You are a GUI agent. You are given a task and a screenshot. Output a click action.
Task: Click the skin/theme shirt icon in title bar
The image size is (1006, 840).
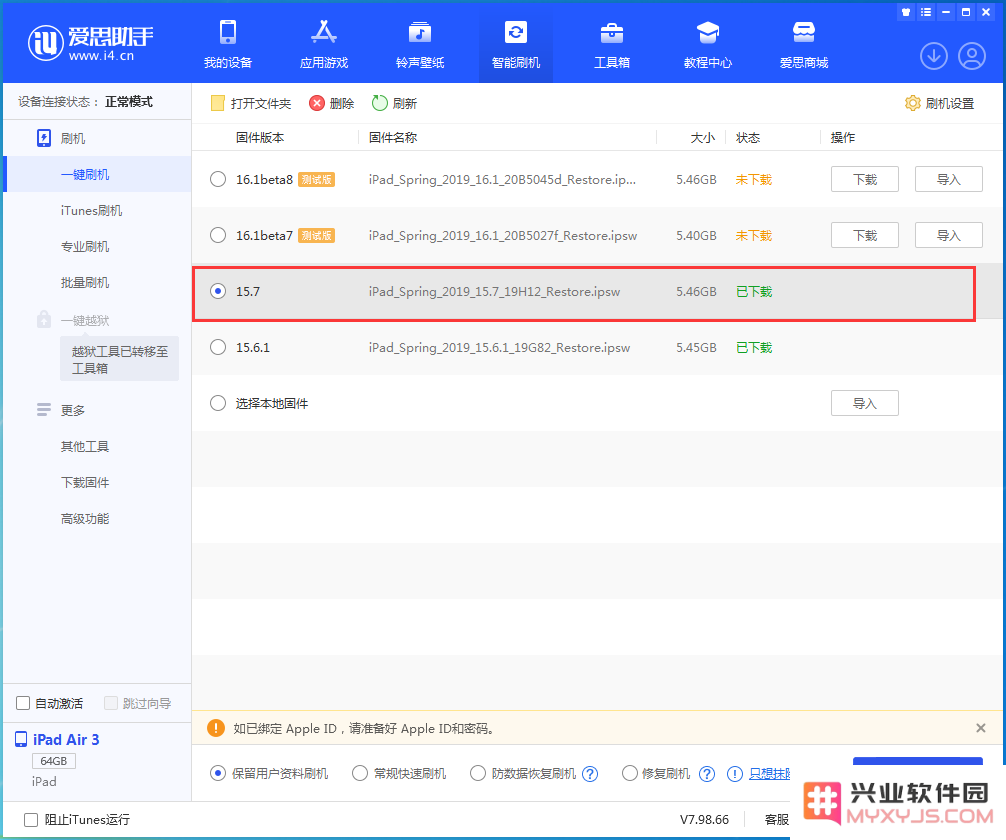906,12
